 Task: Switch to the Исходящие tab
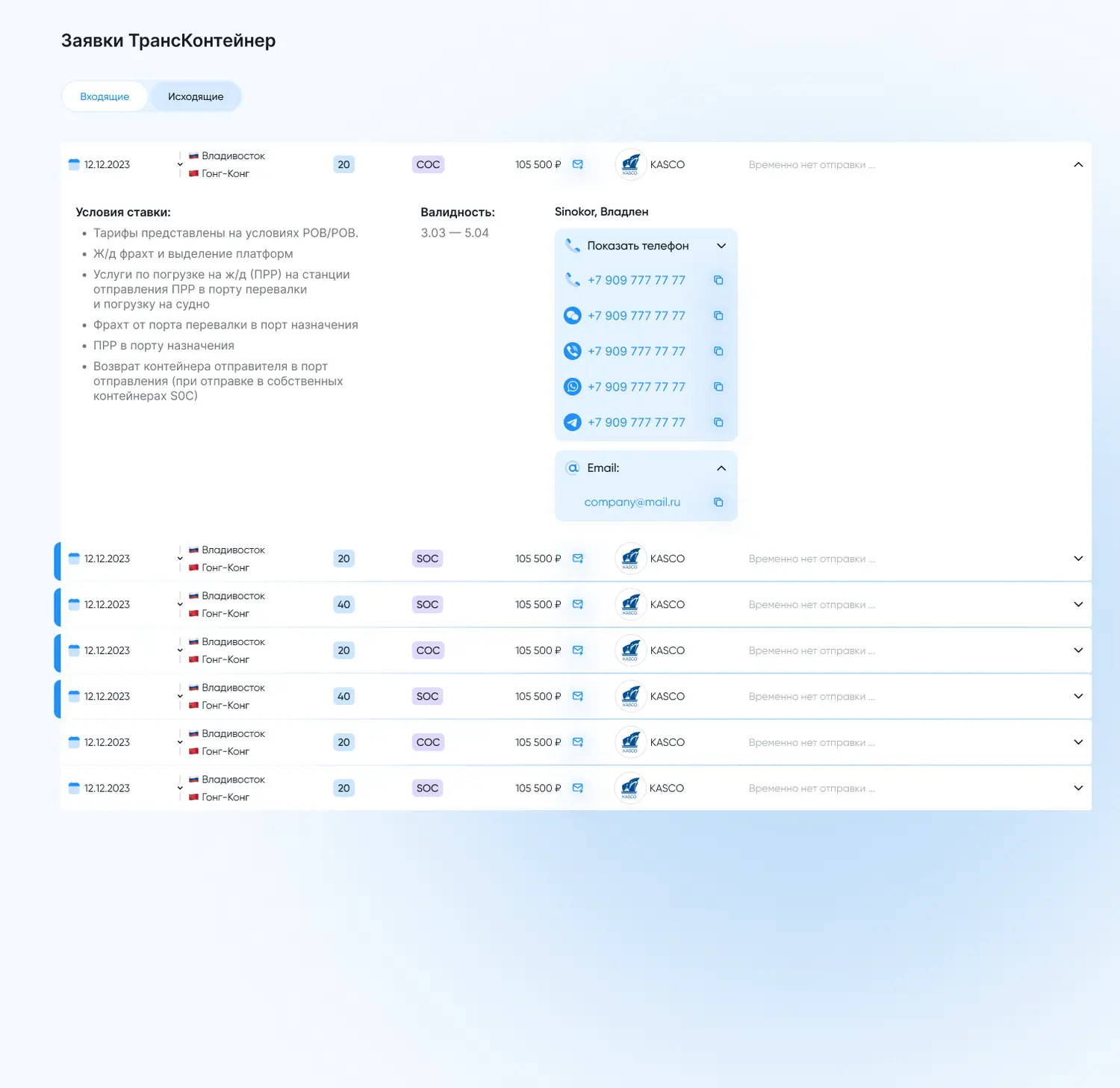(x=196, y=96)
